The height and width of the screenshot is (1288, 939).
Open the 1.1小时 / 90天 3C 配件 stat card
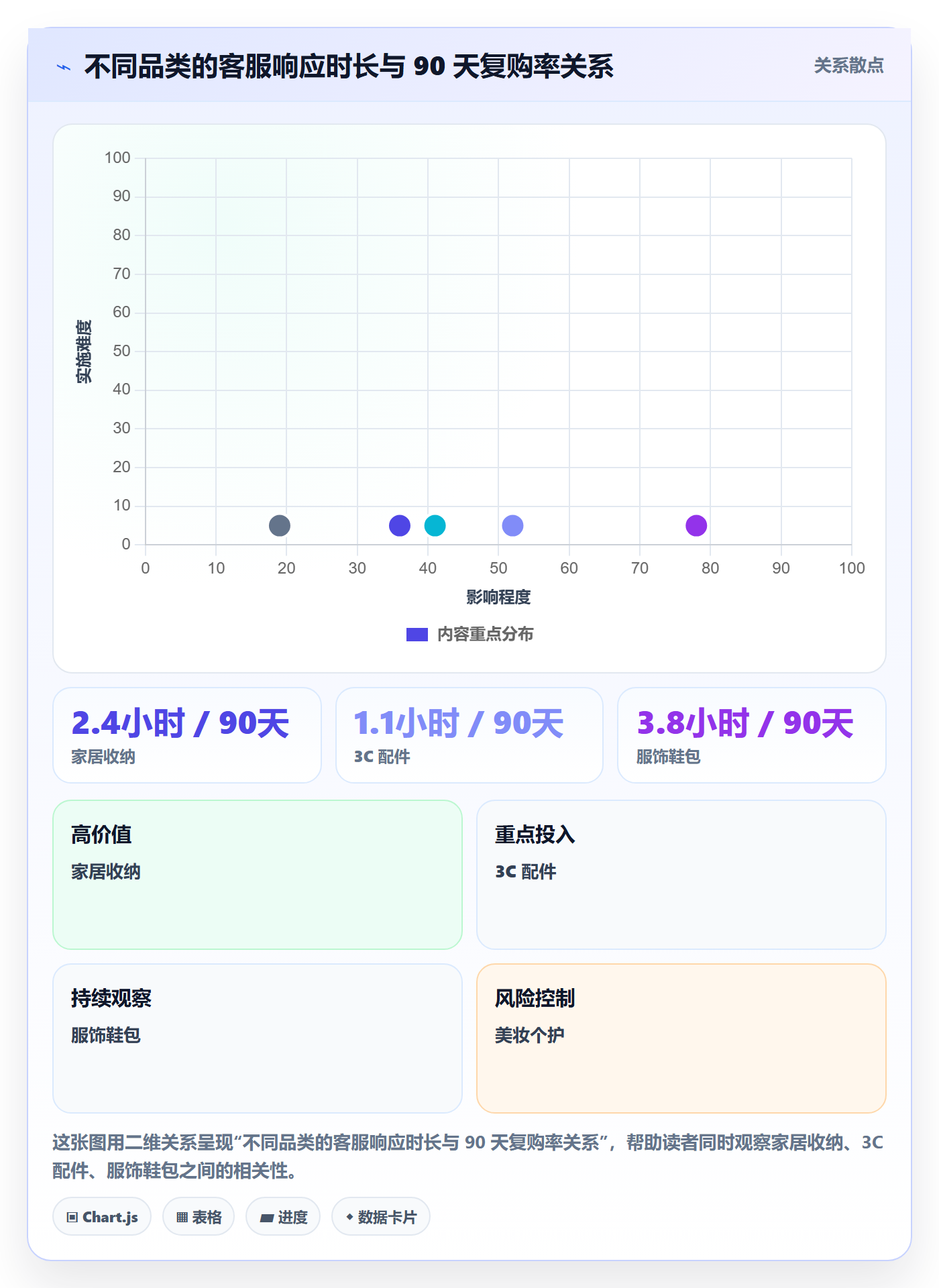click(x=469, y=735)
